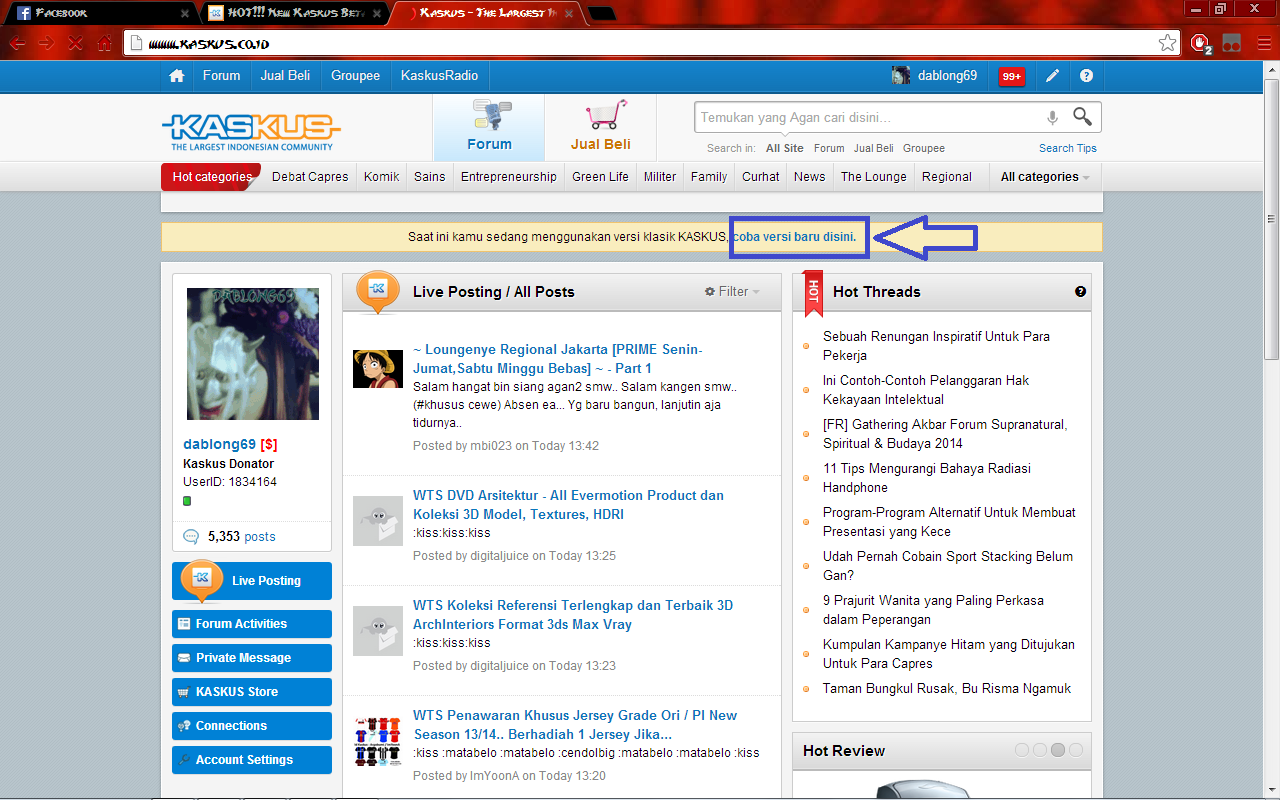Open Groupee in top navbar
The height and width of the screenshot is (800, 1280).
coord(355,76)
